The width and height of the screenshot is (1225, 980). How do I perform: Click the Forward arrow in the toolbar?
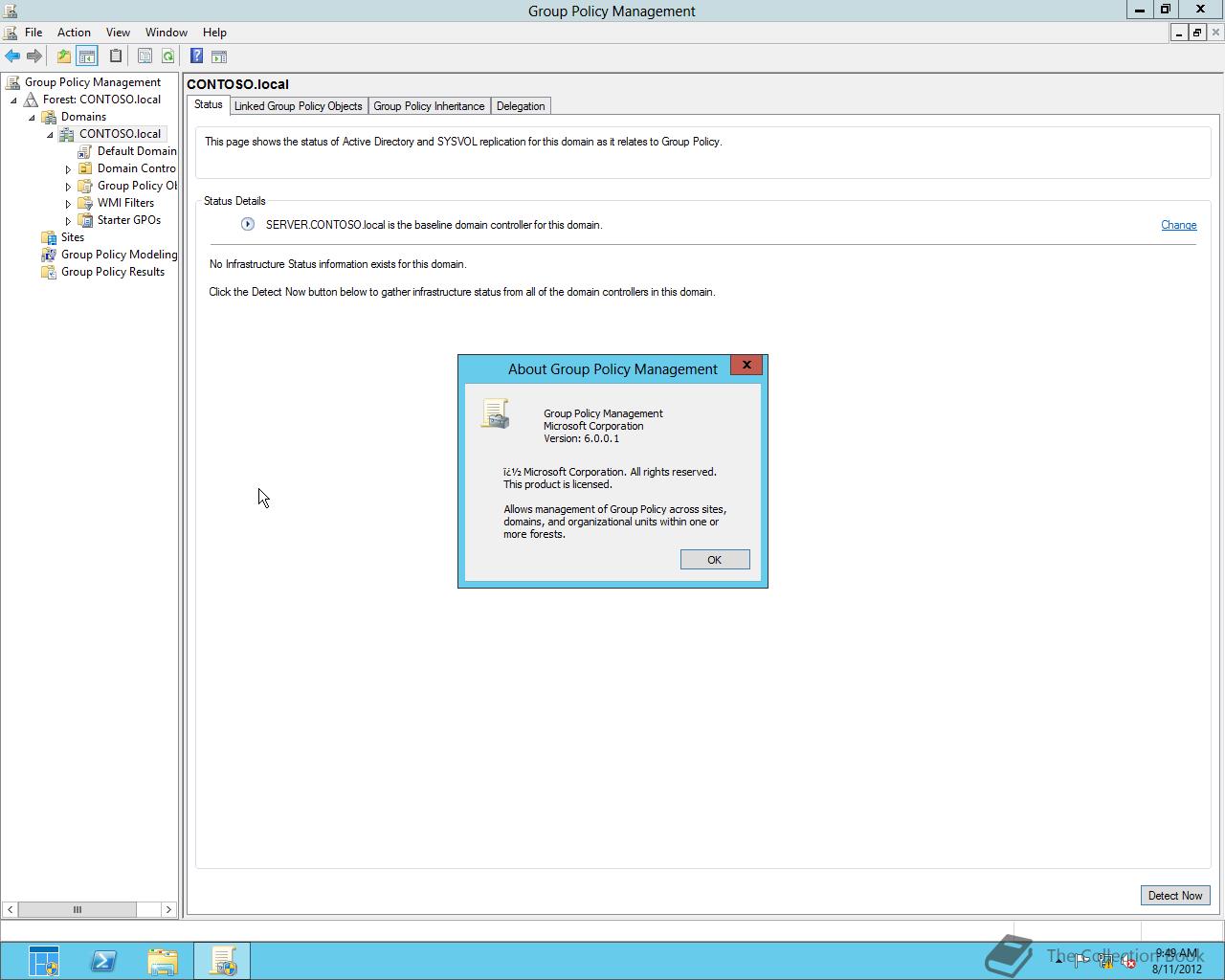click(x=34, y=56)
